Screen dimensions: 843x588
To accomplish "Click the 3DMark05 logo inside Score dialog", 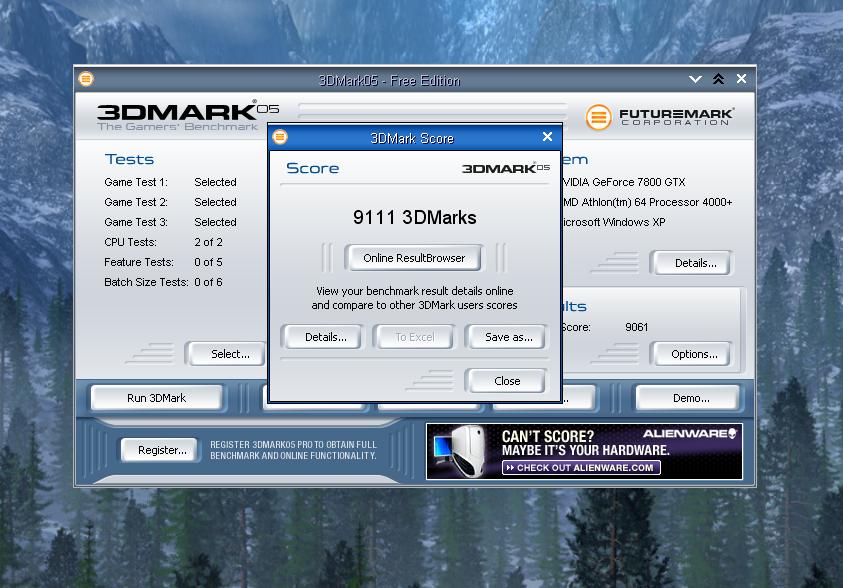I will tap(506, 168).
